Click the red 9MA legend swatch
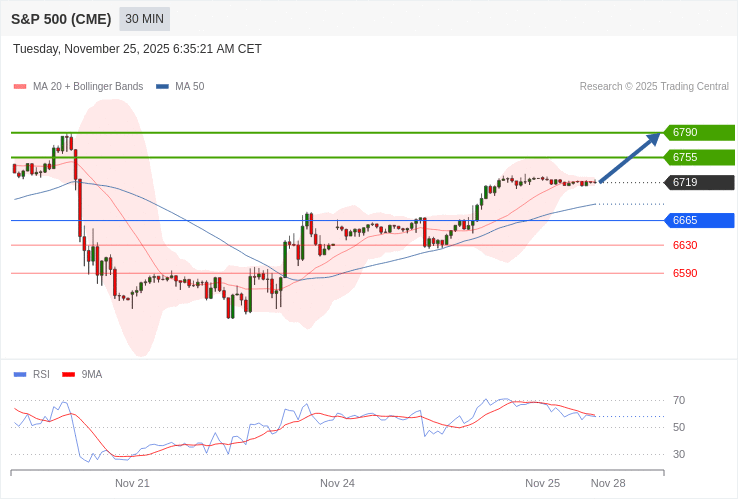 click(x=68, y=375)
